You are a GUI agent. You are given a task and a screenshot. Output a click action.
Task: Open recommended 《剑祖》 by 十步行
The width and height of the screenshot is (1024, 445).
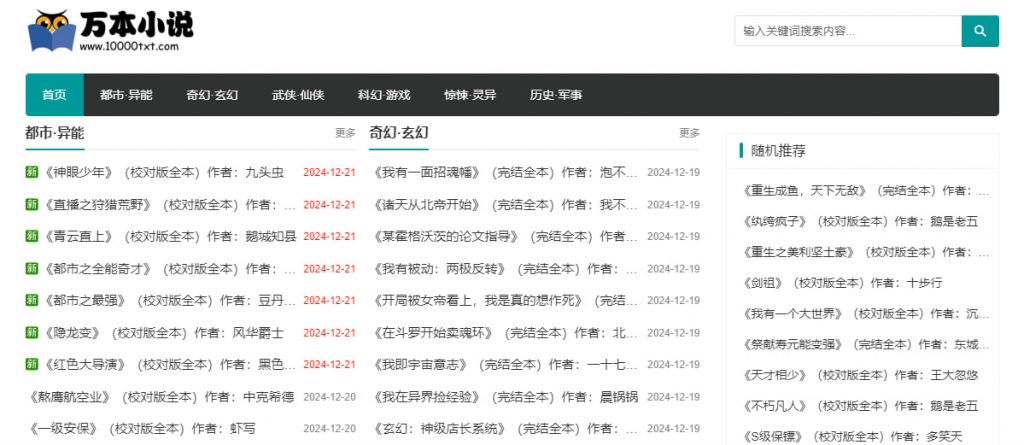(x=842, y=283)
